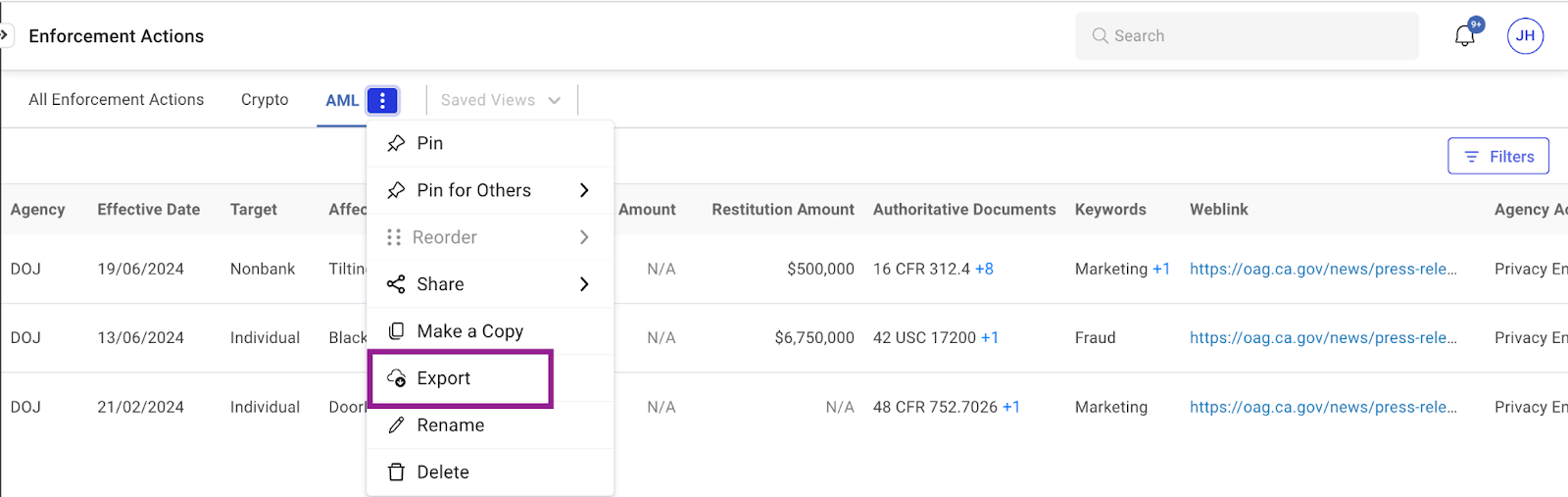
Task: Click the three-dot menu beside AML tab
Action: tap(382, 100)
